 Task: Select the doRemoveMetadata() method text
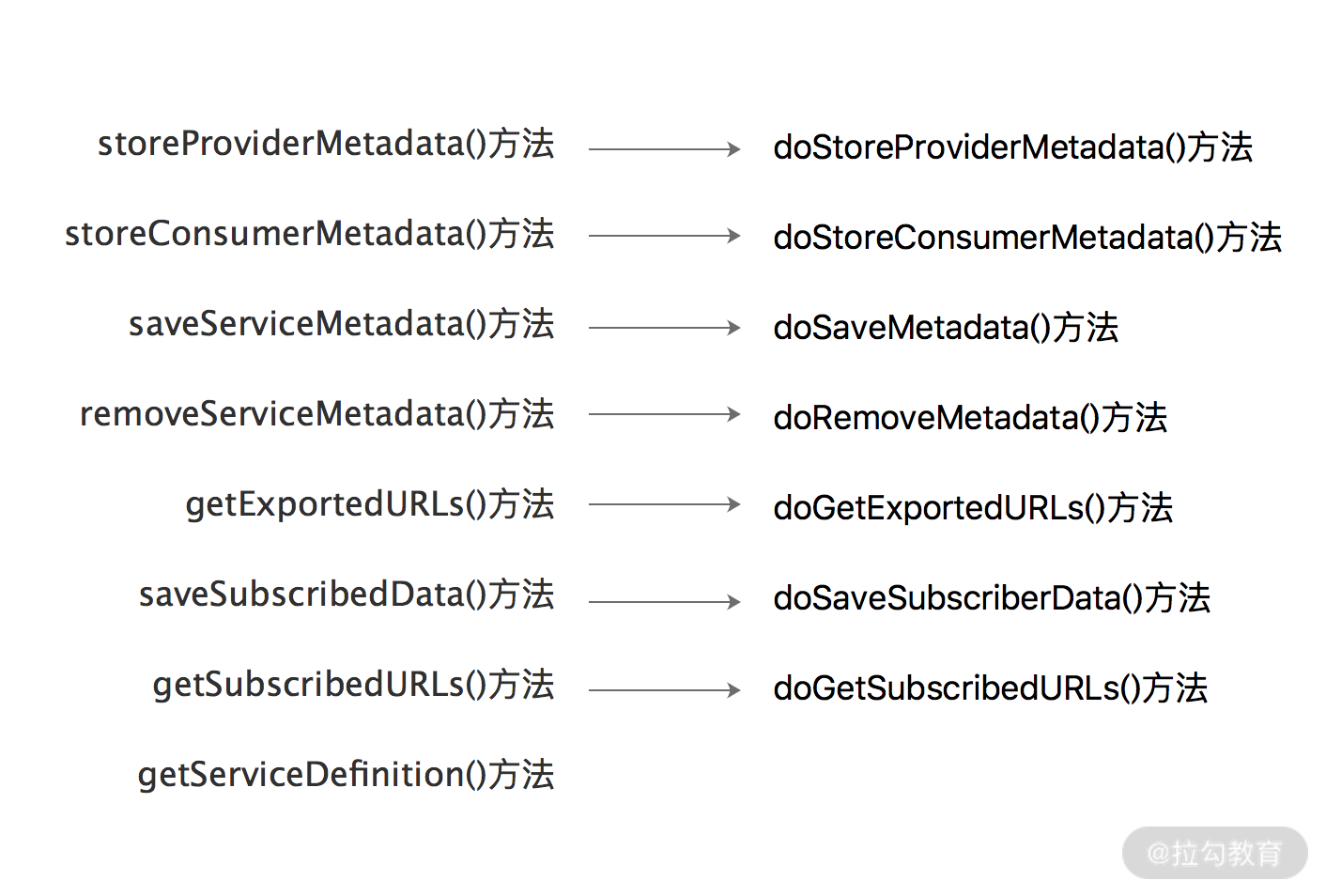(x=969, y=418)
